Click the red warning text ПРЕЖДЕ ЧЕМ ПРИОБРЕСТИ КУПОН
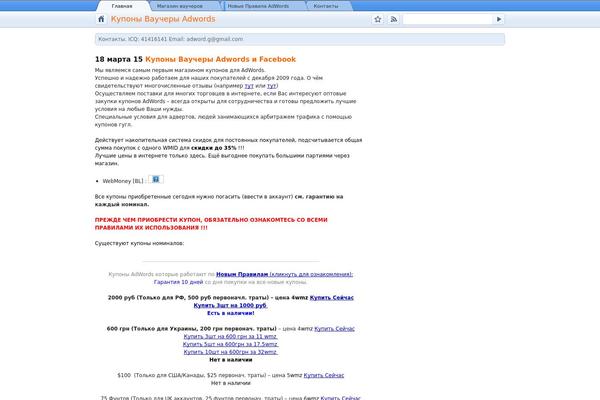The width and height of the screenshot is (600, 400). click(x=211, y=224)
